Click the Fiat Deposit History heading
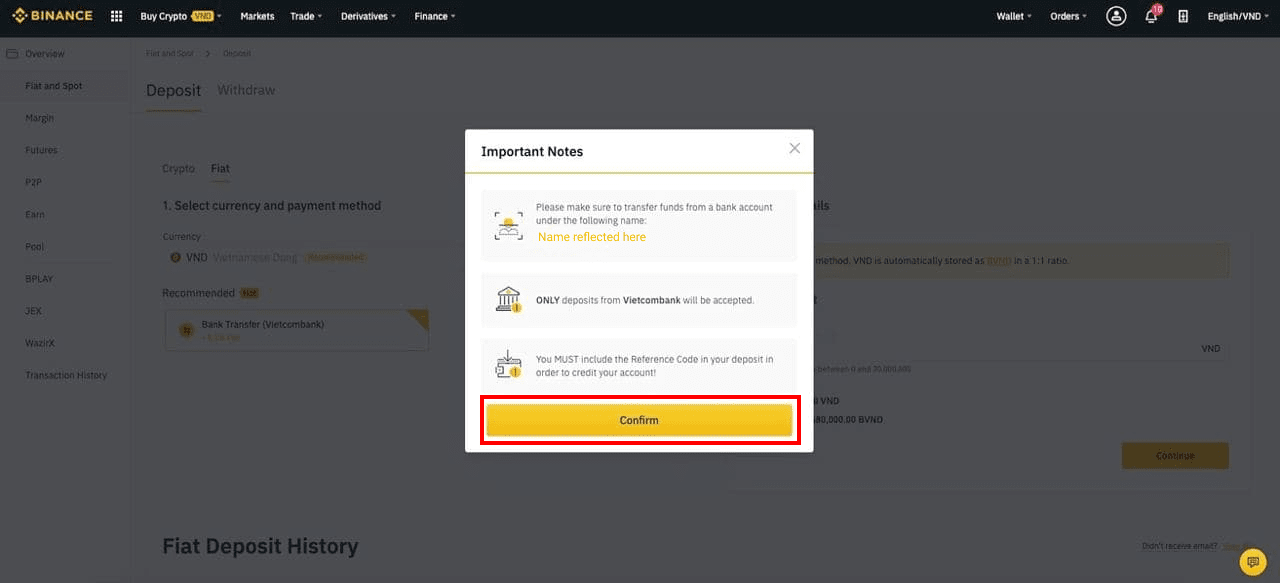 (x=260, y=546)
